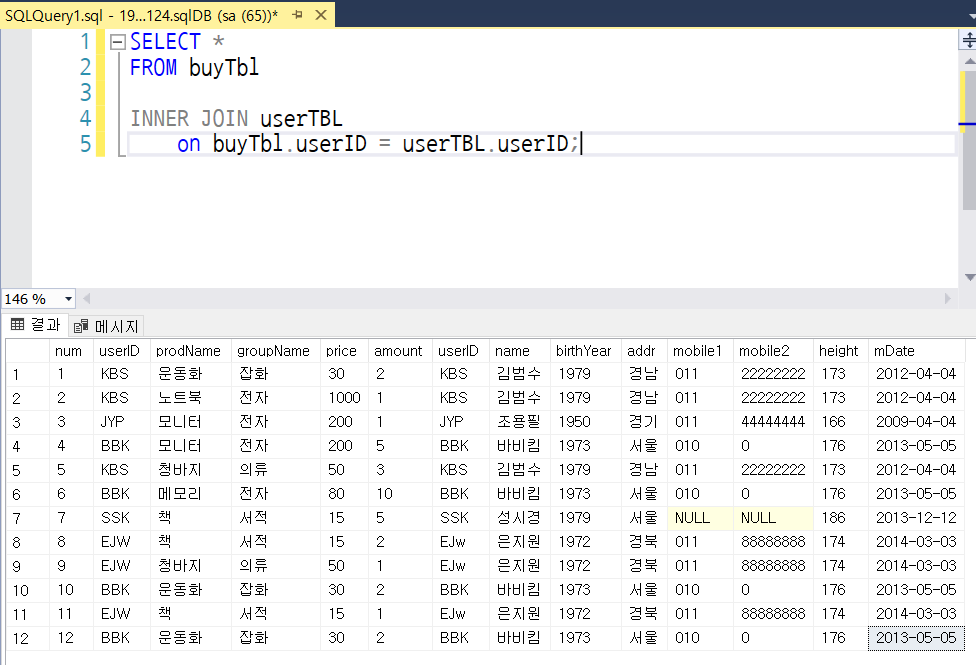Click the mobile2 column header
The image size is (976, 665).
coord(773,351)
